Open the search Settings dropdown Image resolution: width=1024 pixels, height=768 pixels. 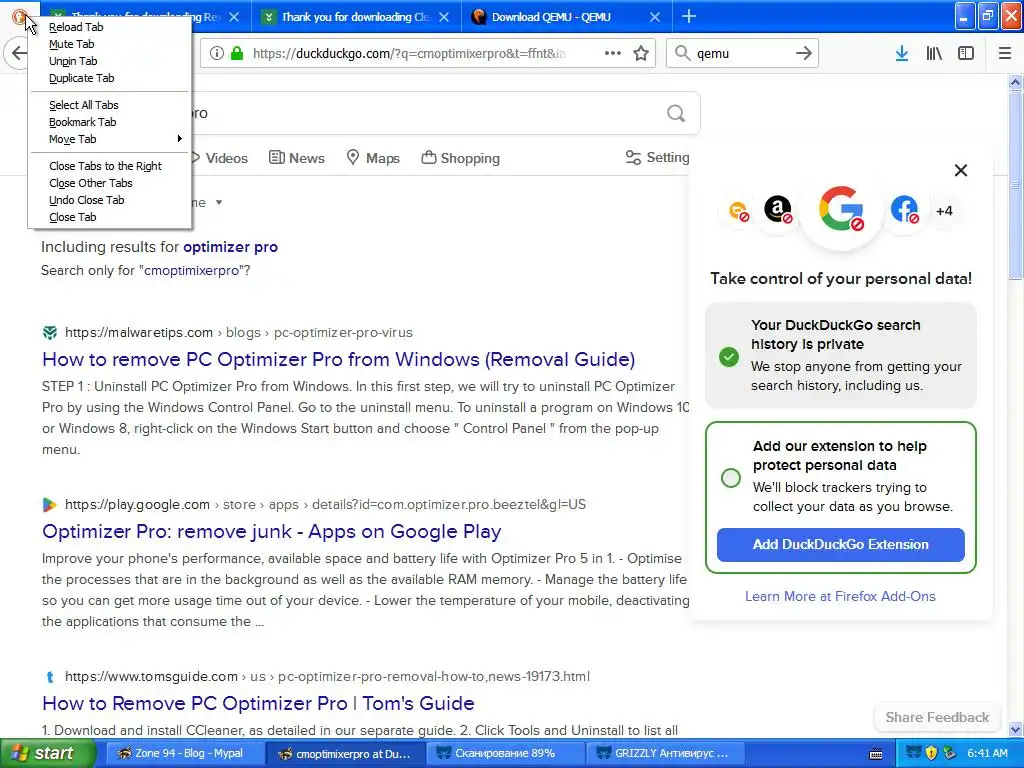click(x=657, y=157)
